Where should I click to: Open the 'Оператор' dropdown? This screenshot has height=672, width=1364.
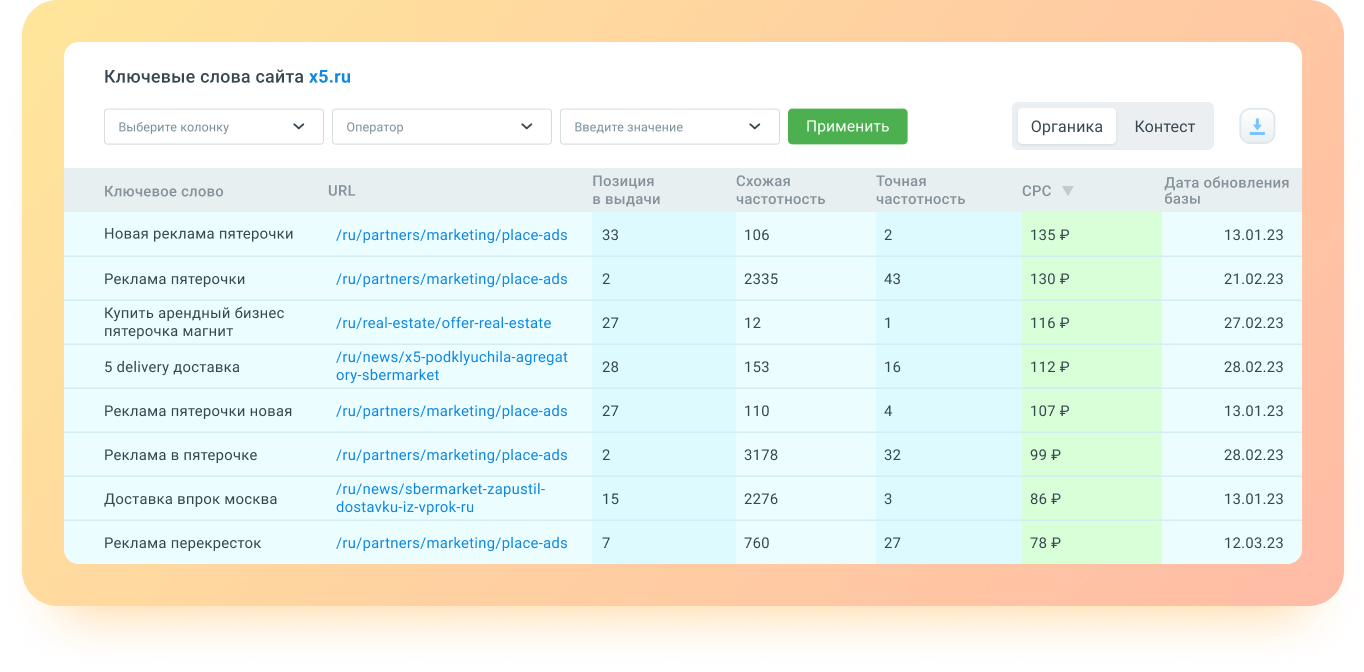pyautogui.click(x=442, y=127)
